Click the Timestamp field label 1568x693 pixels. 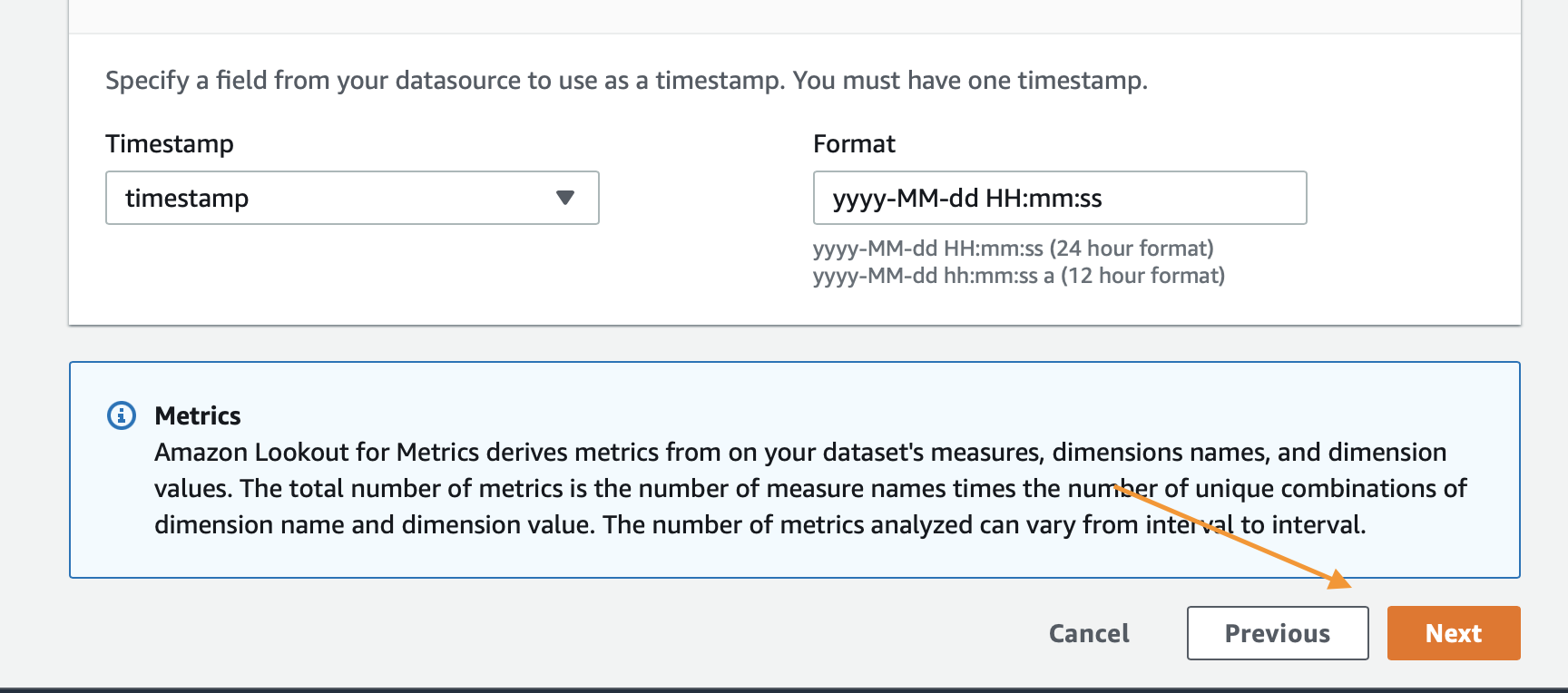[x=170, y=144]
